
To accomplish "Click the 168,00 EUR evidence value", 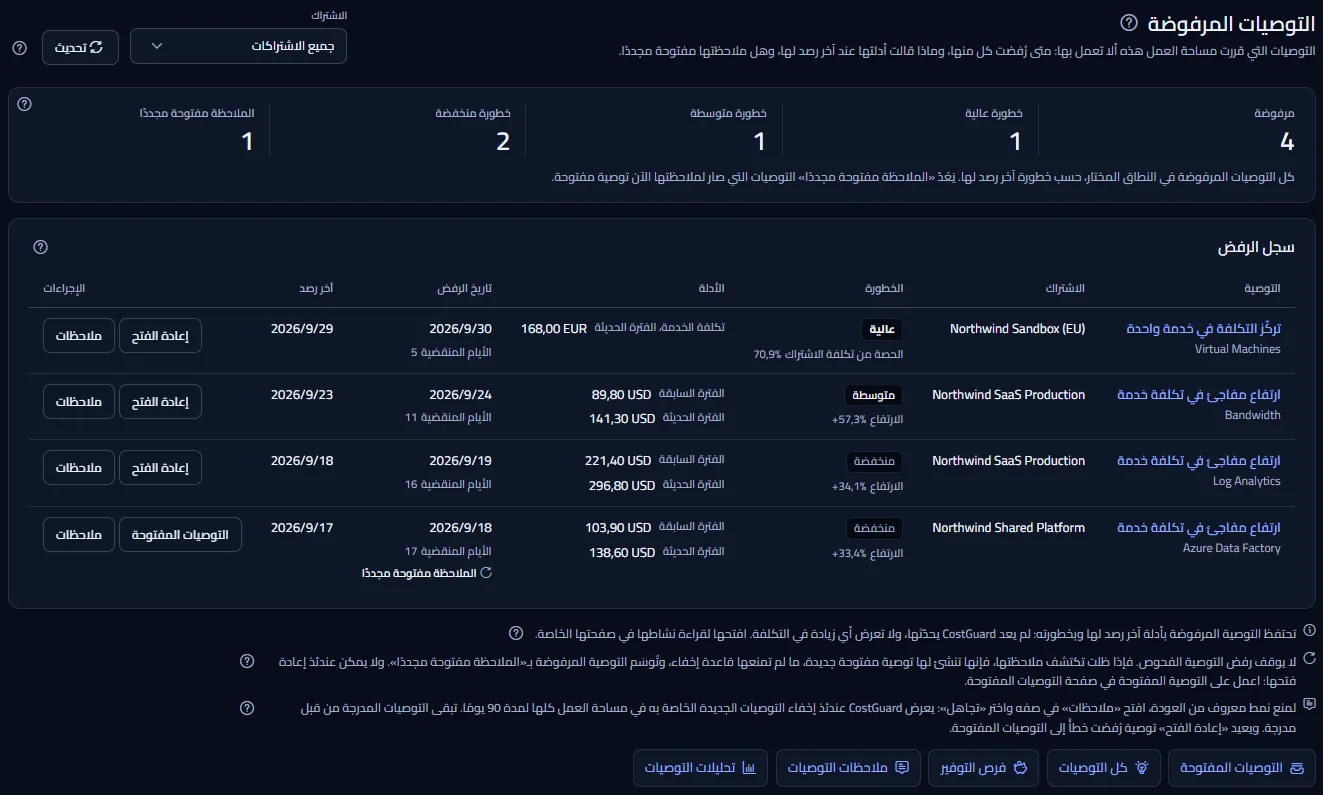I will click(x=554, y=329).
